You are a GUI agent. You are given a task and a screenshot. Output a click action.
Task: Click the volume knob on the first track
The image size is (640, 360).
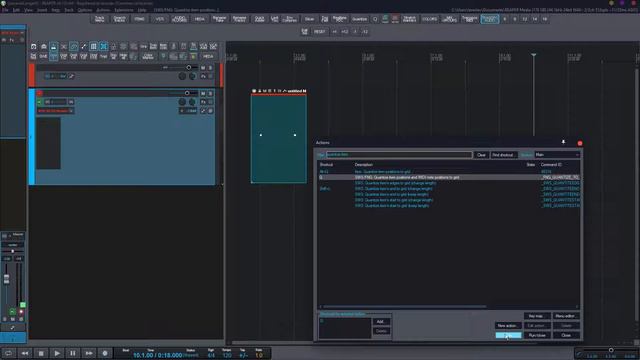click(189, 67)
